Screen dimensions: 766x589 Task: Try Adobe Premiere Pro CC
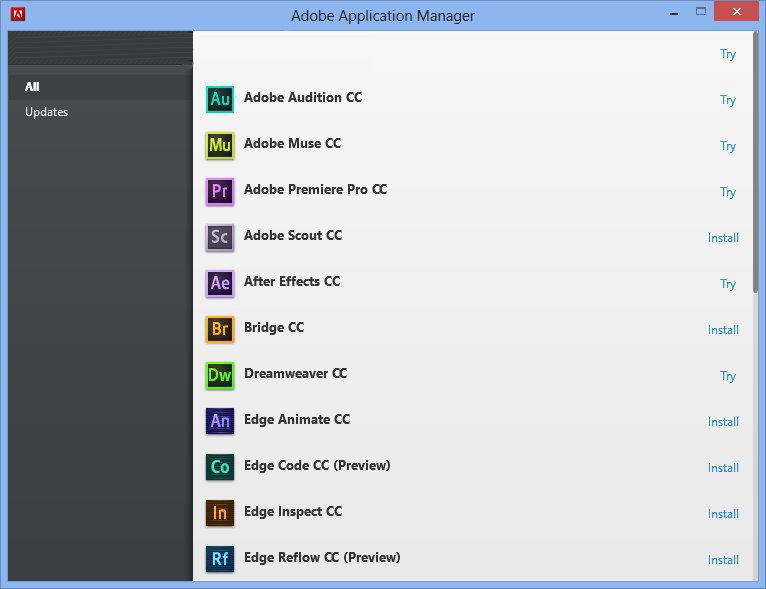point(727,192)
